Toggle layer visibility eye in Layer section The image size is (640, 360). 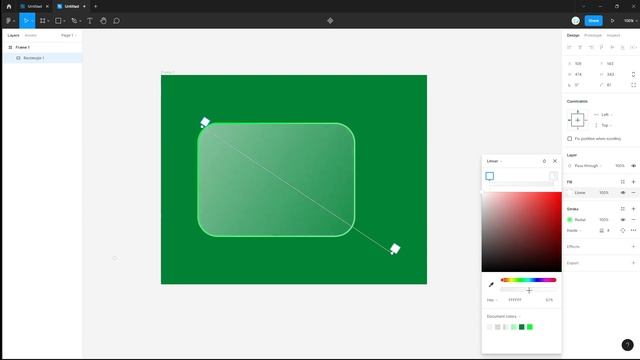click(633, 166)
